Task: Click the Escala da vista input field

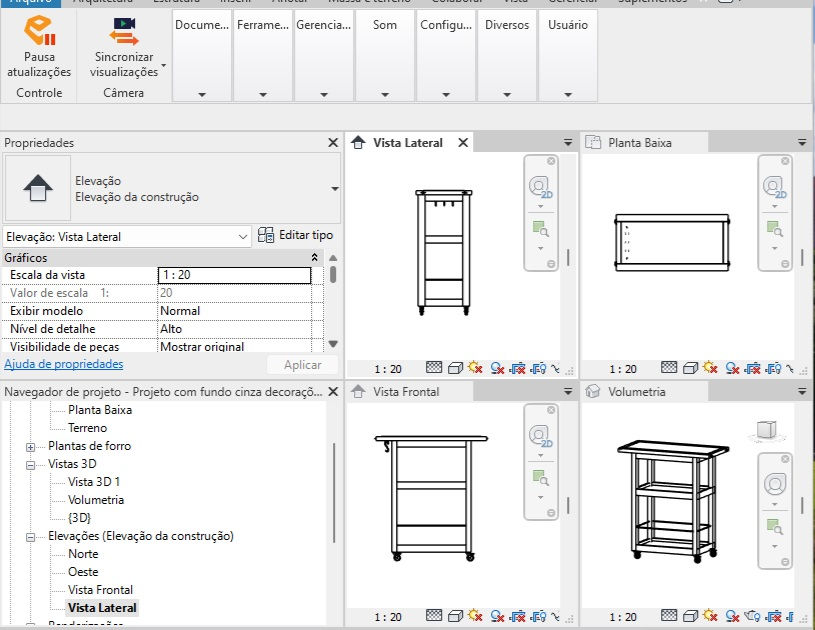Action: tap(234, 275)
